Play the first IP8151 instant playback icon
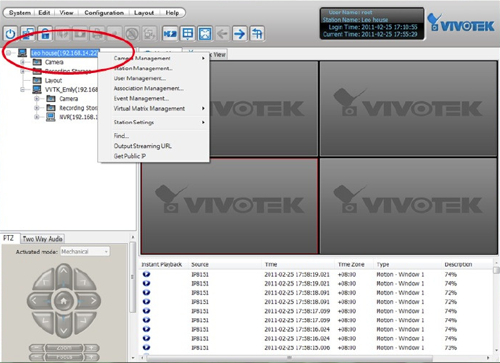 [x=146, y=274]
